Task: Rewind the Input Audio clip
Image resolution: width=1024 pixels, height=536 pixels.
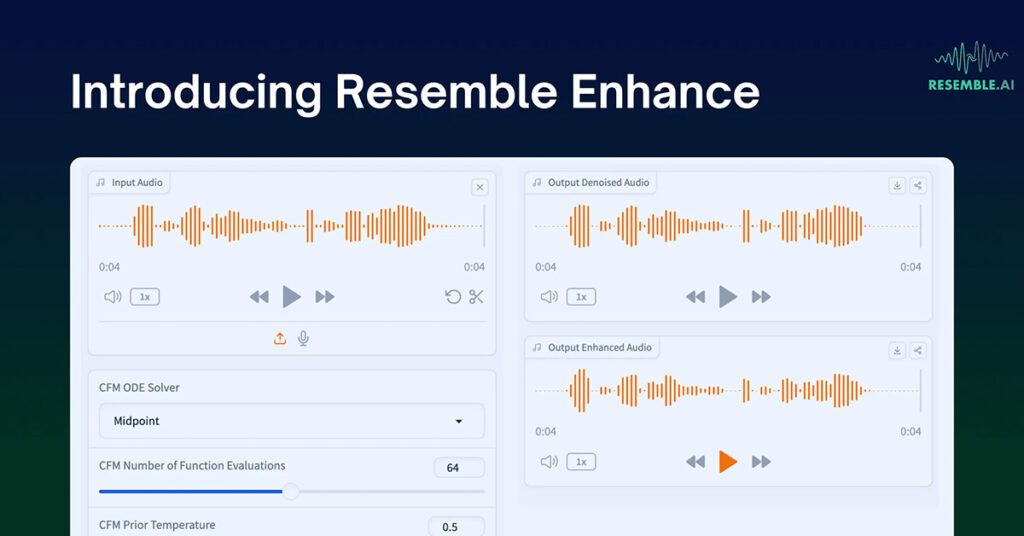Action: tap(259, 297)
